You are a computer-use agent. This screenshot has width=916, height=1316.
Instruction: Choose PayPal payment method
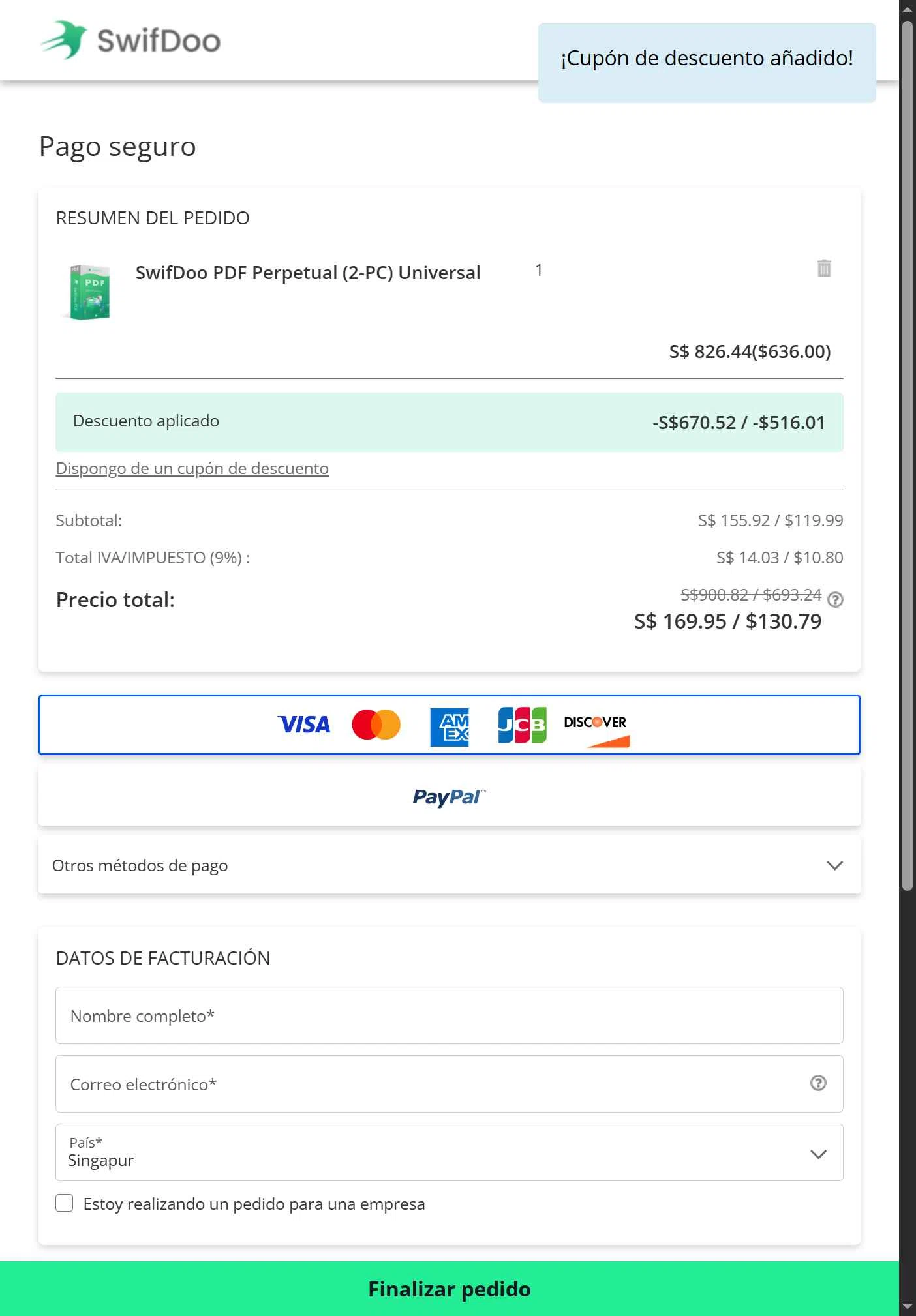click(450, 796)
